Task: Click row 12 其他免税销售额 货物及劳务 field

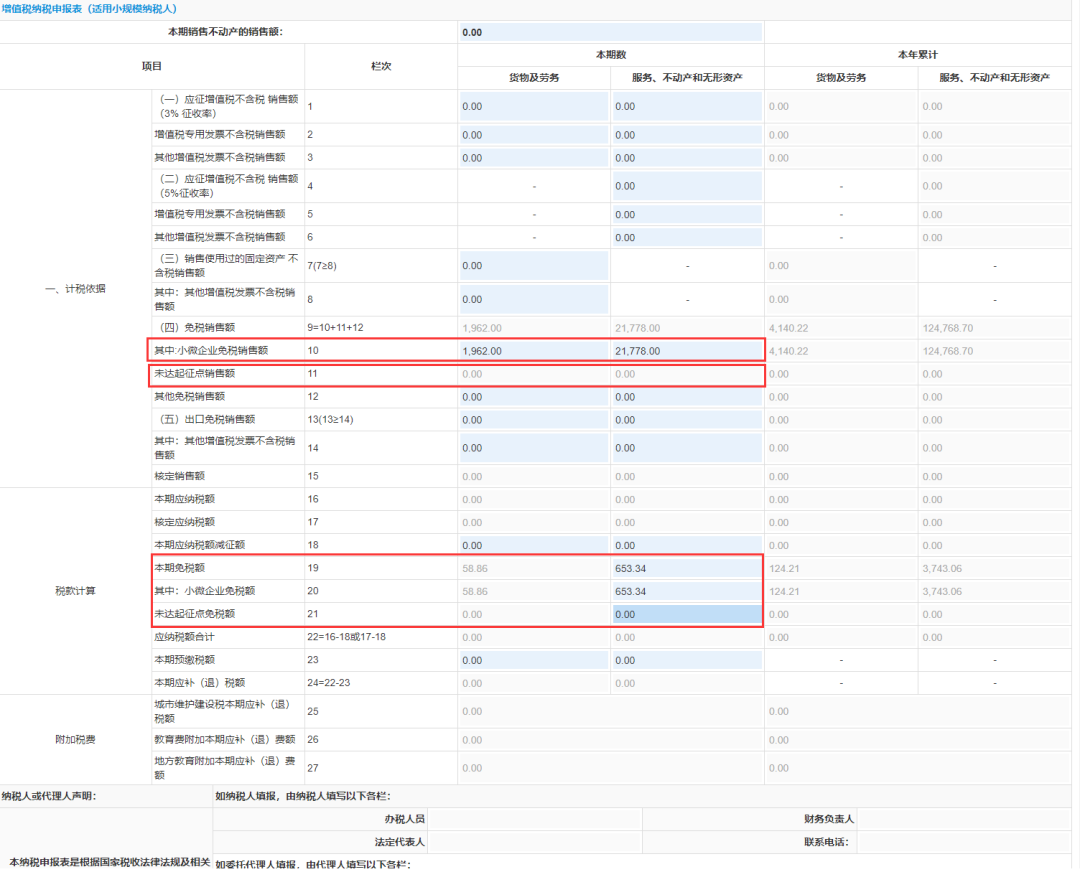Action: coord(534,397)
